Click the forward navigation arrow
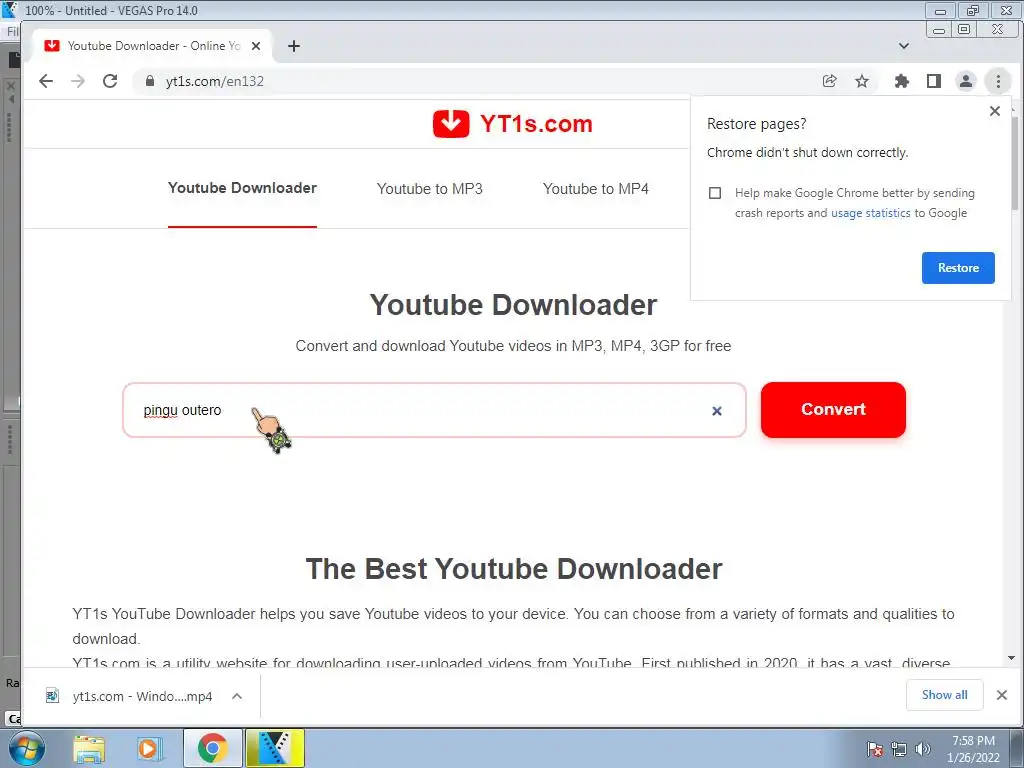Screen dimensions: 1024x768 tap(78, 81)
